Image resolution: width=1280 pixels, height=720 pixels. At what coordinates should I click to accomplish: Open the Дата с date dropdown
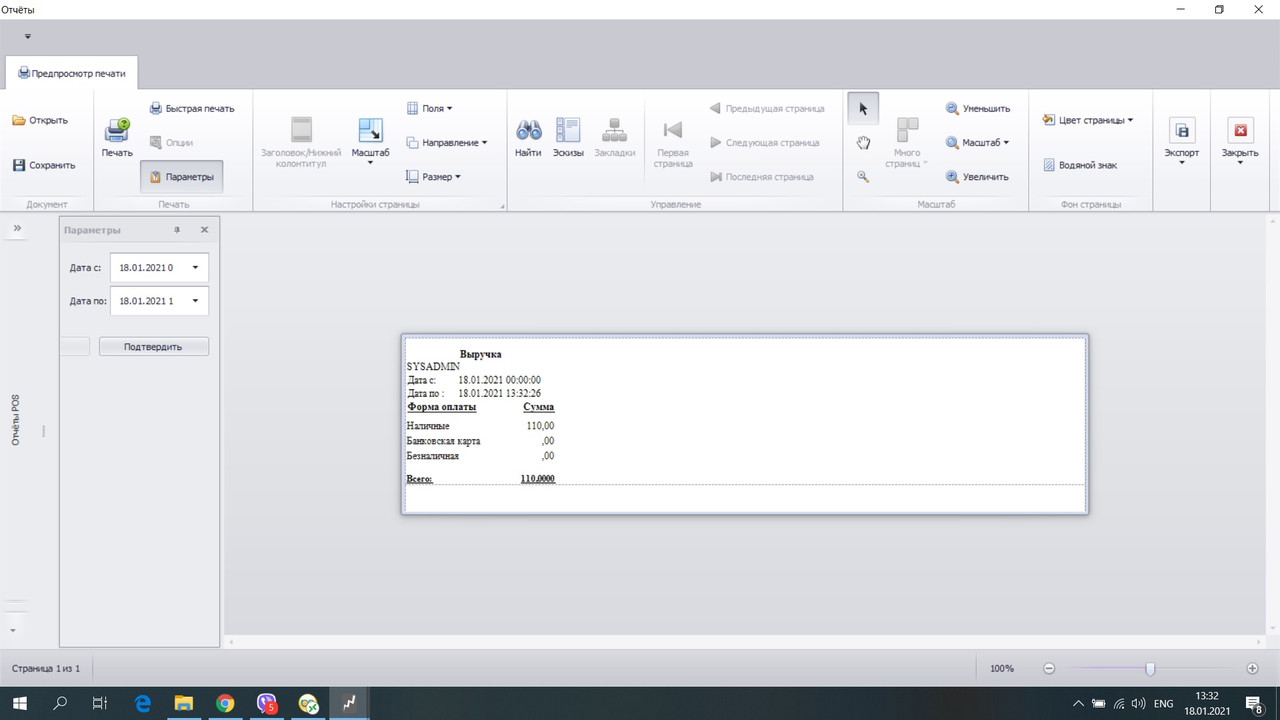[x=195, y=268]
